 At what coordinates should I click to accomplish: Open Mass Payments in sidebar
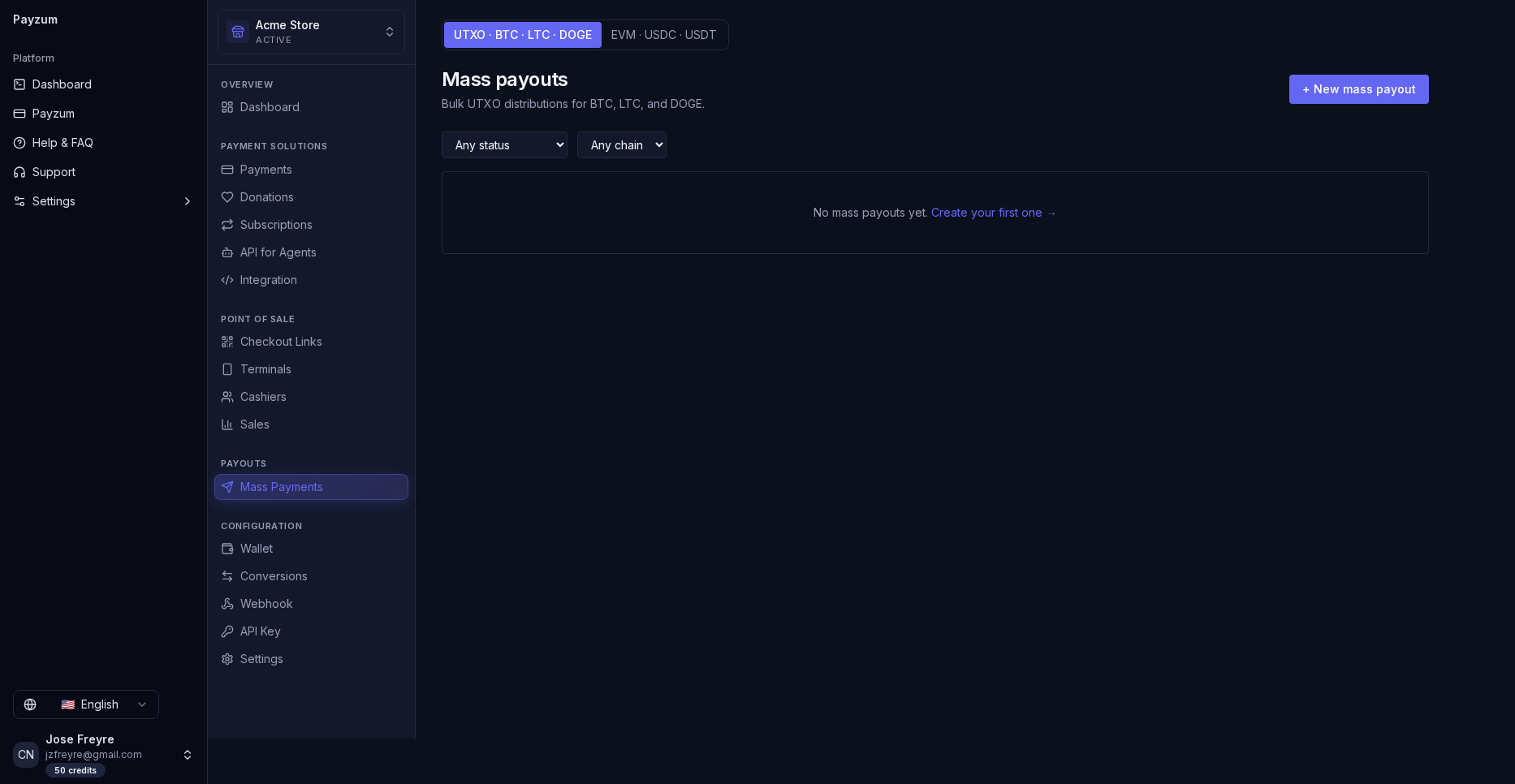point(311,487)
